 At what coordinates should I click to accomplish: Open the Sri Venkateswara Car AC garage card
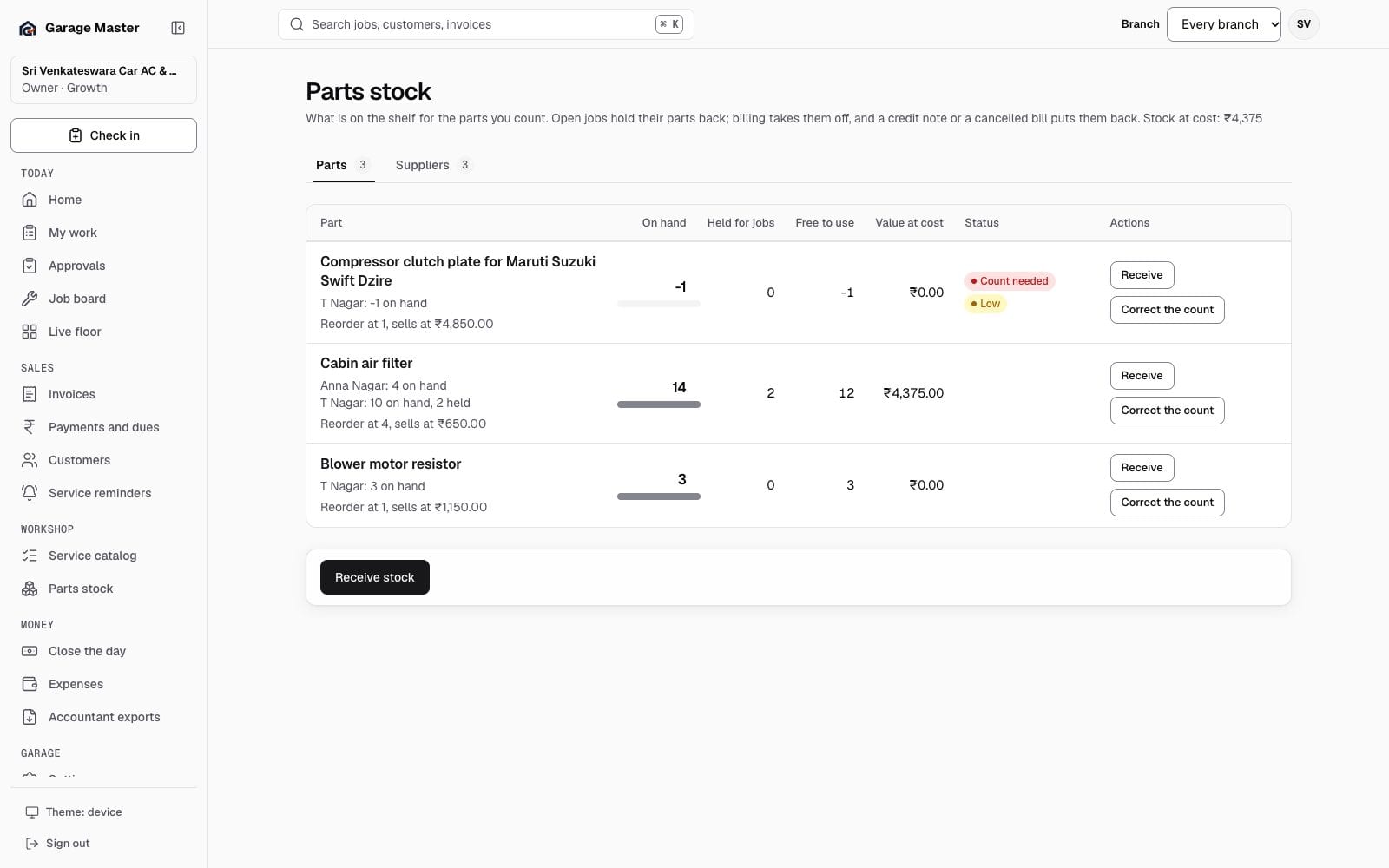click(x=103, y=79)
